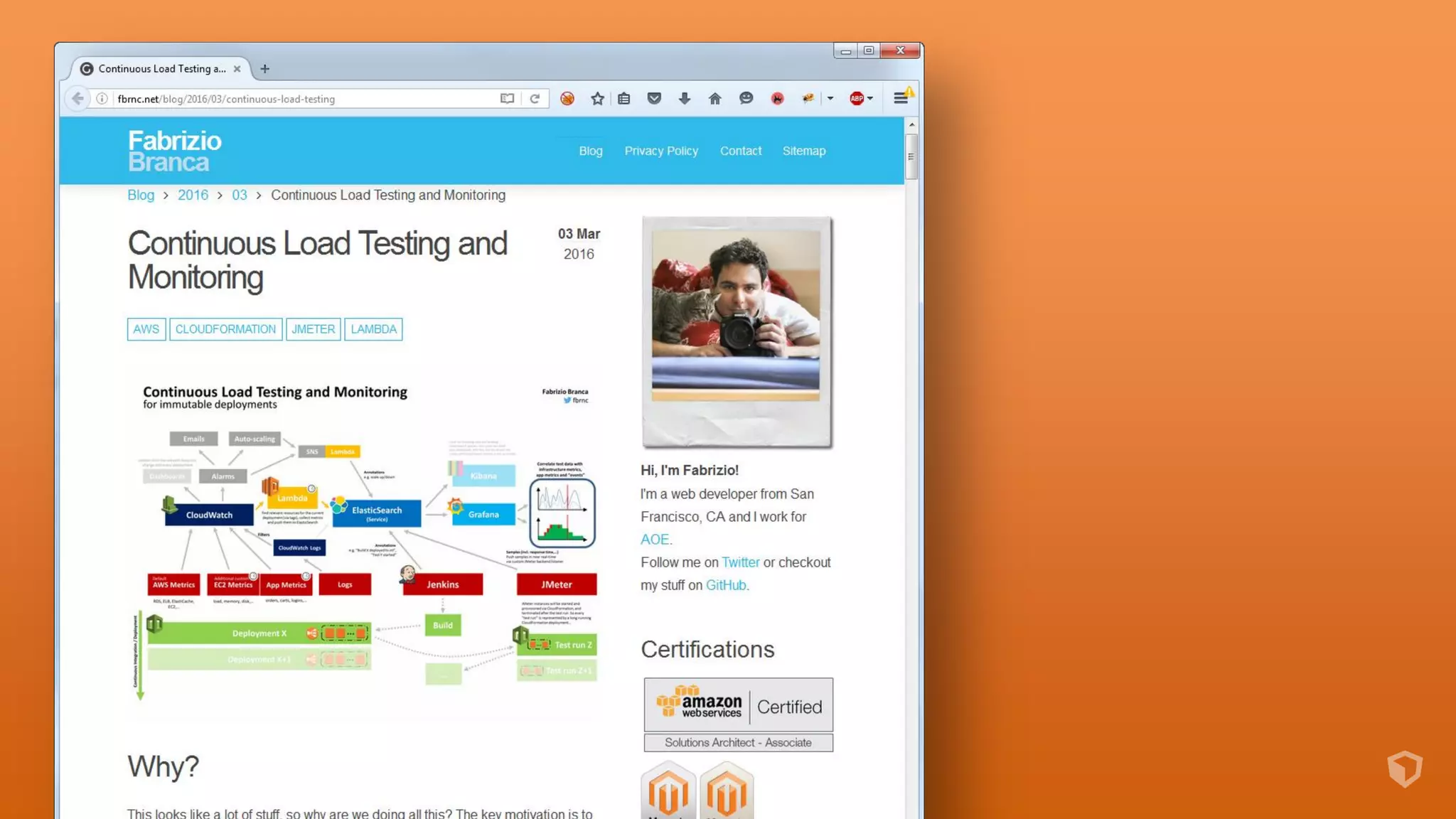Click the browser back arrow button
Viewport: 1456px width, 819px height.
click(77, 99)
